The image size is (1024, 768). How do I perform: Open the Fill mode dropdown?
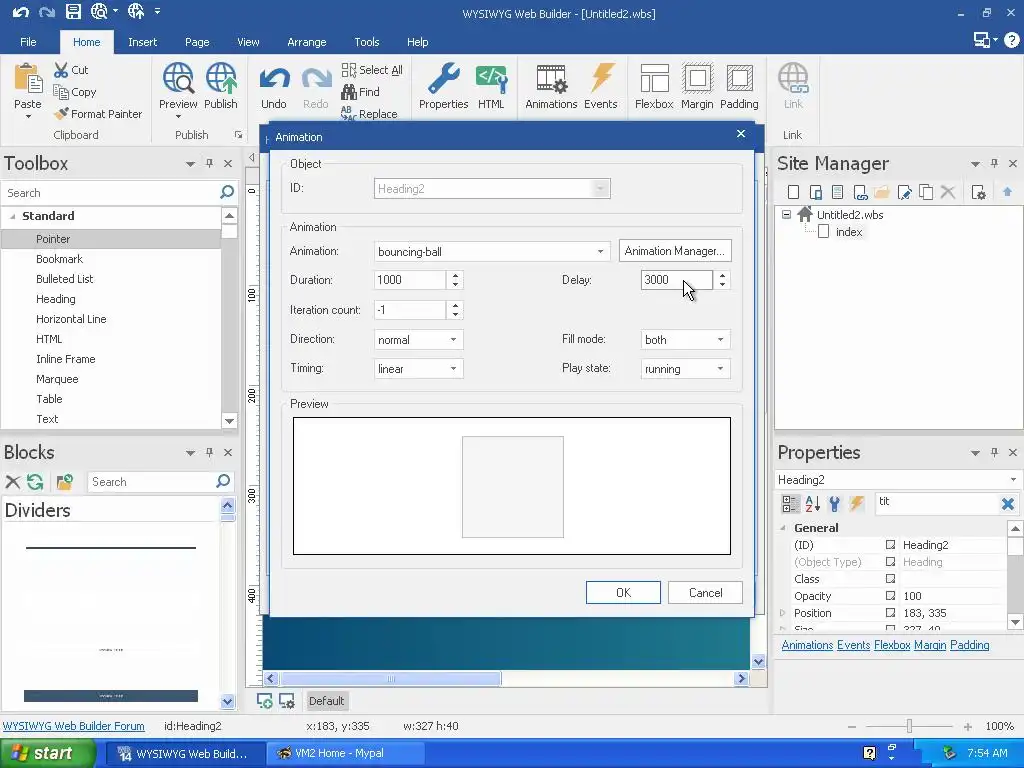tap(720, 340)
